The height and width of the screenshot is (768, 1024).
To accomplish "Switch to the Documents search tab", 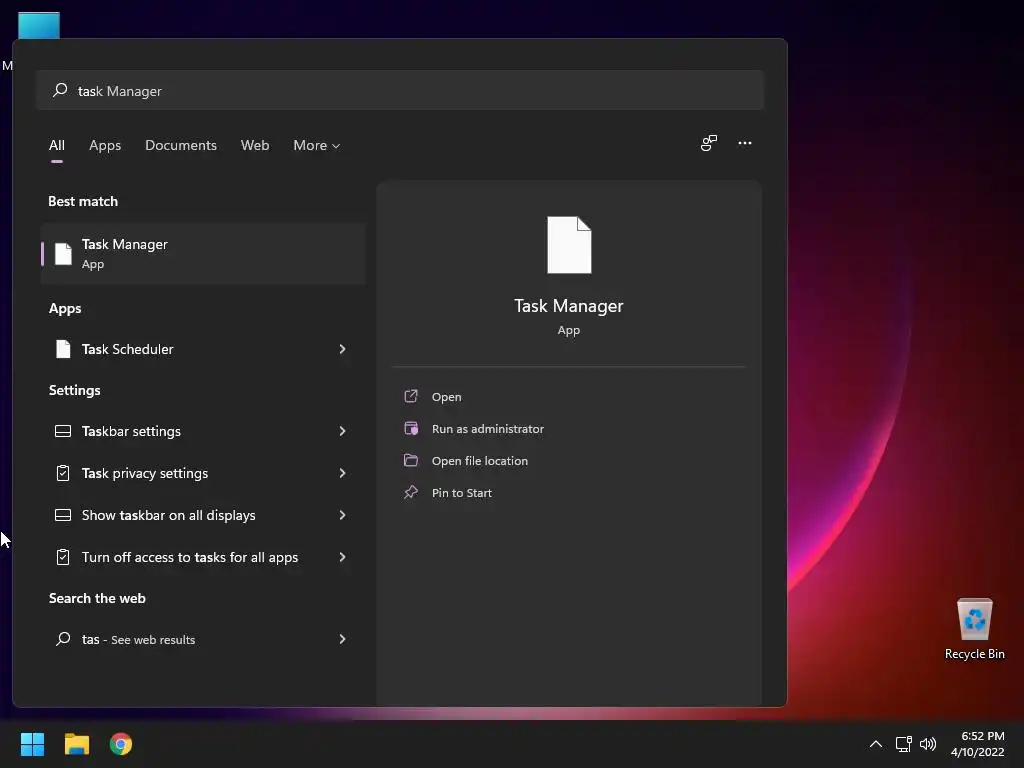I will point(181,145).
